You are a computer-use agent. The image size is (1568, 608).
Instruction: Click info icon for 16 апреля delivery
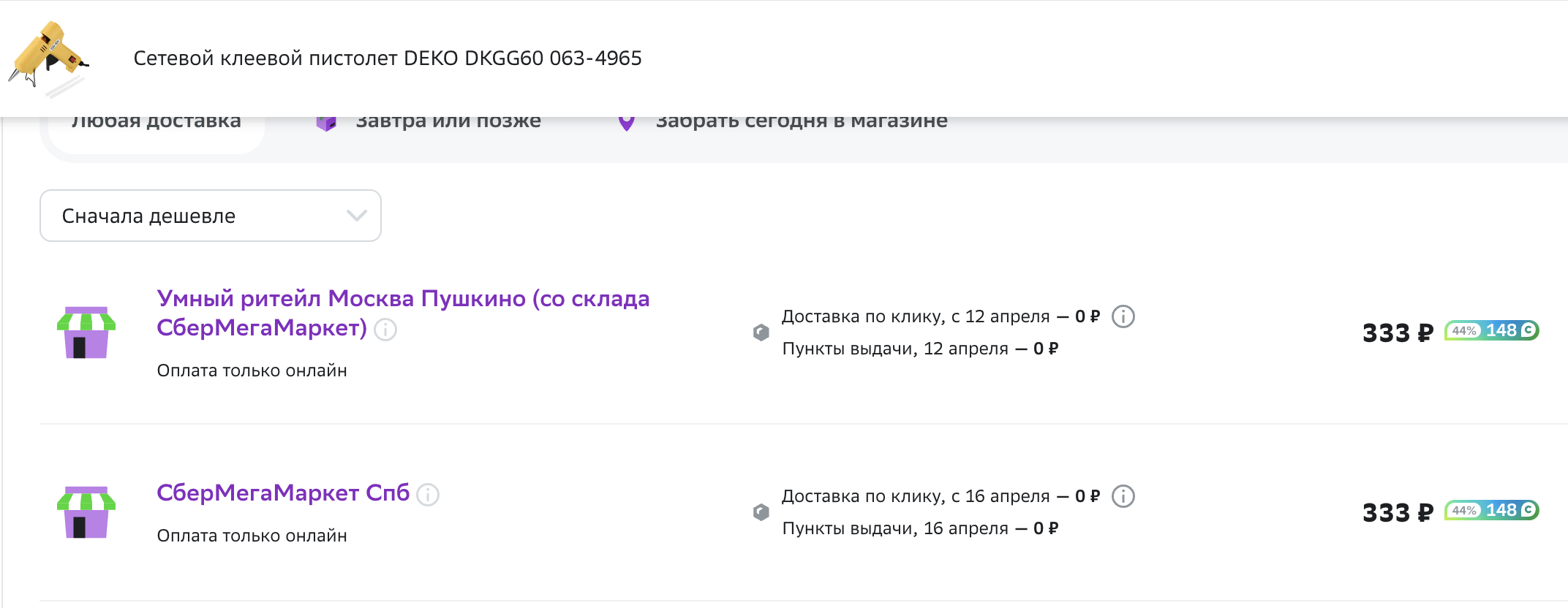(1123, 496)
